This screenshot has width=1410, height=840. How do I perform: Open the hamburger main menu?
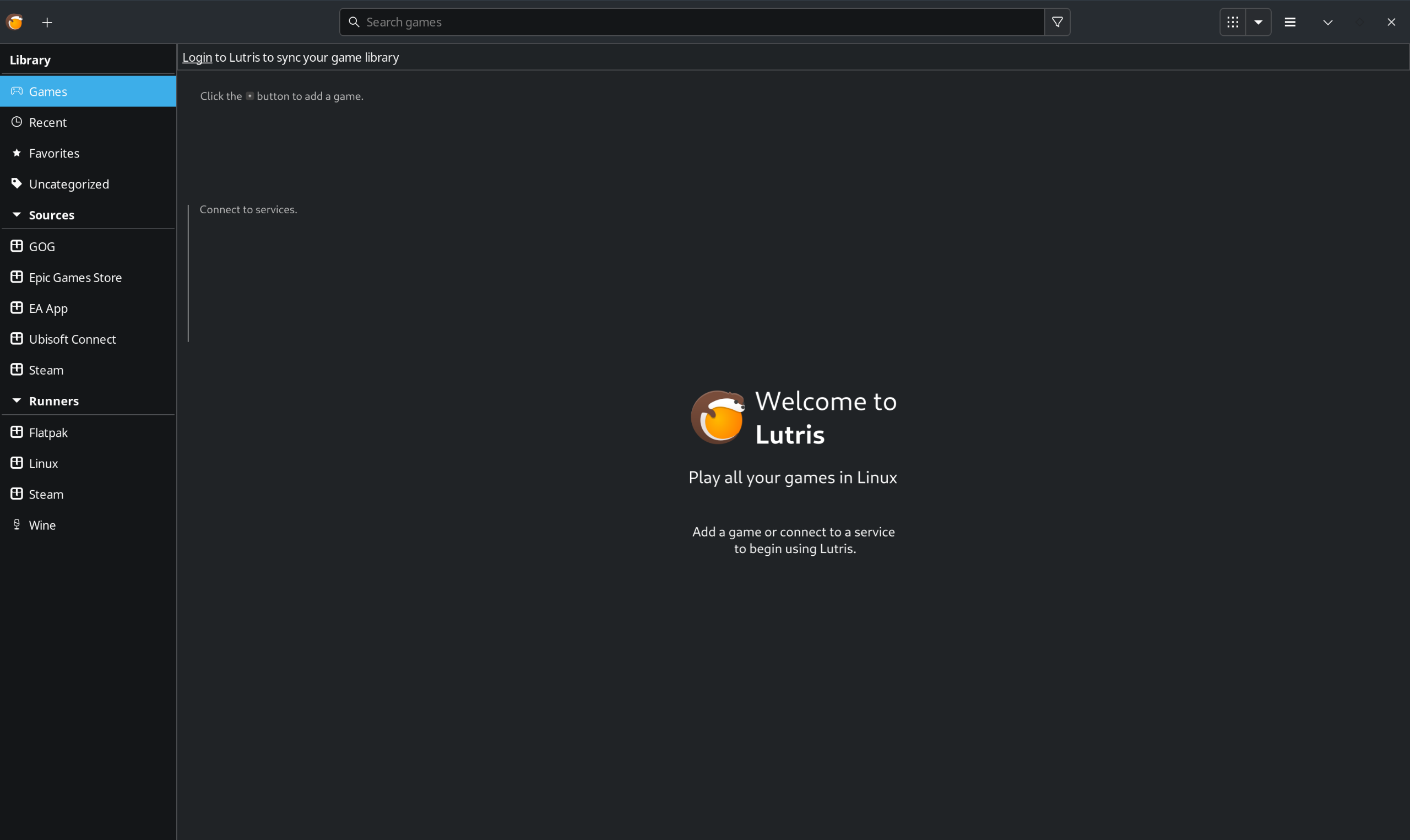pyautogui.click(x=1290, y=22)
